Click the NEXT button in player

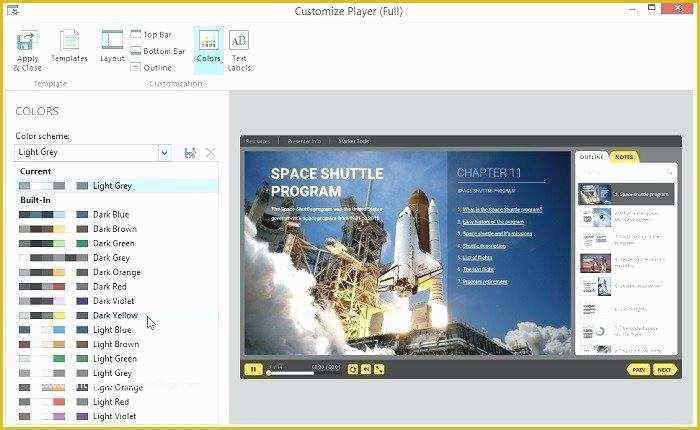pos(664,370)
